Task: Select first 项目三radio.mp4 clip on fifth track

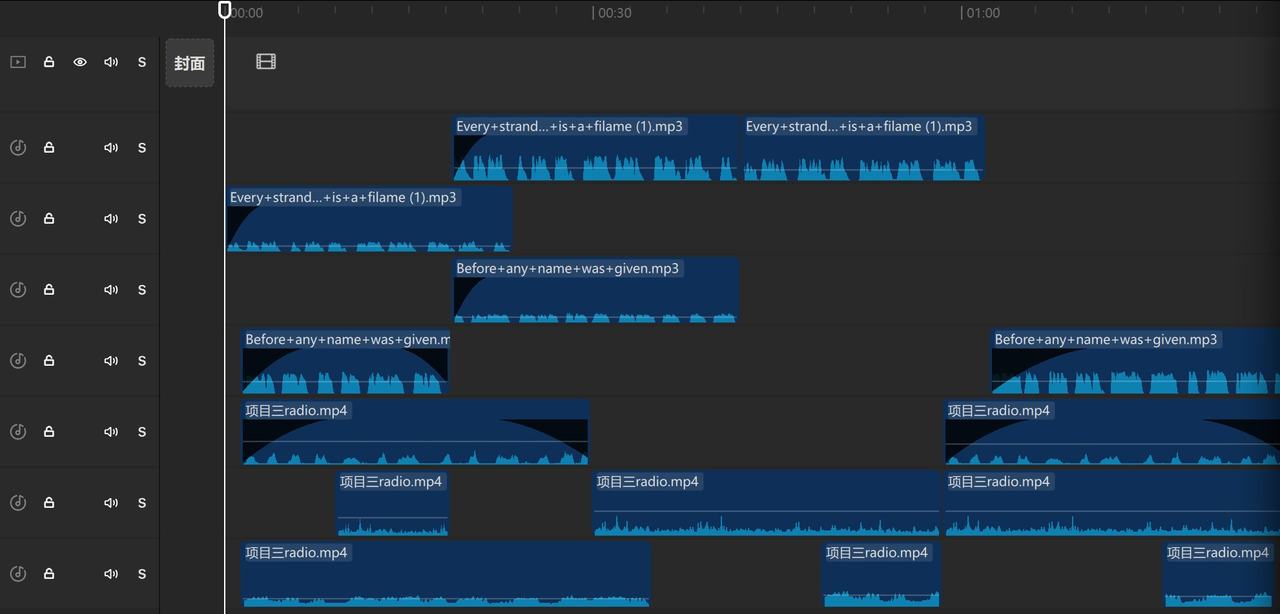Action: 415,432
